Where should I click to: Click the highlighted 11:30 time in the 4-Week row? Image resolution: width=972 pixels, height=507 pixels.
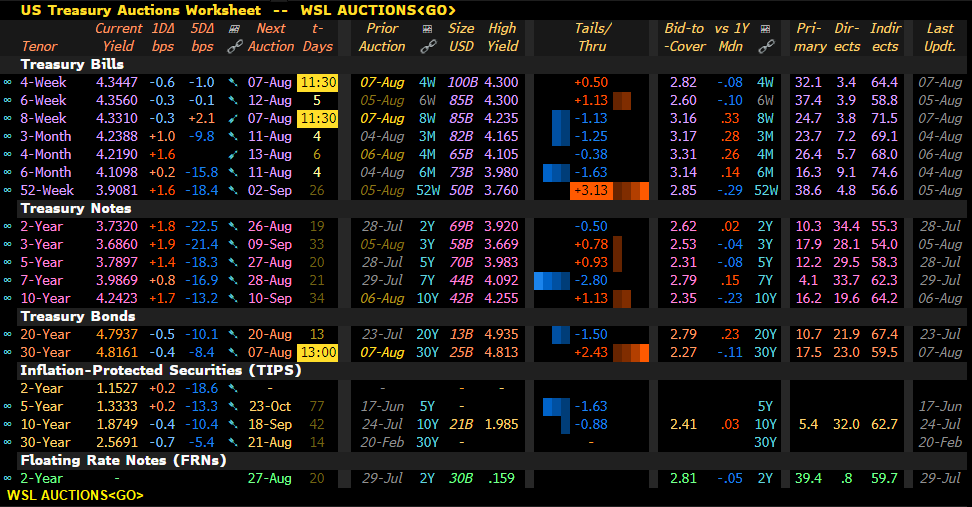tap(318, 82)
